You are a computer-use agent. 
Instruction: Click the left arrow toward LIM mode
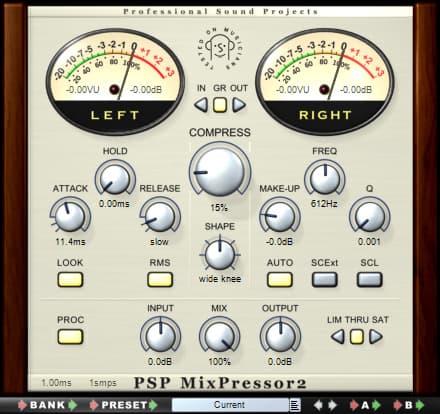pos(338,337)
